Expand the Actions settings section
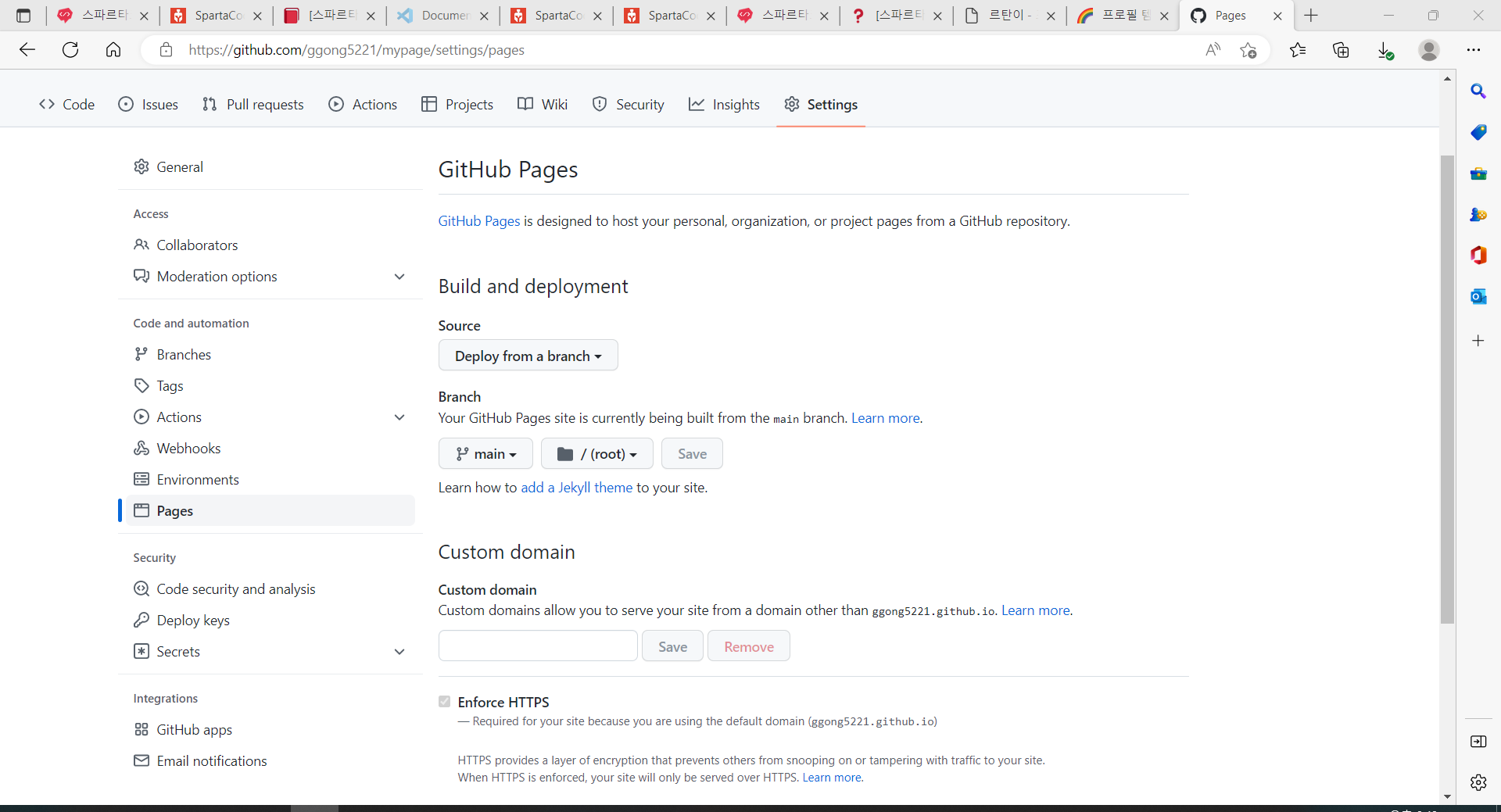Image resolution: width=1501 pixels, height=812 pixels. [x=399, y=417]
